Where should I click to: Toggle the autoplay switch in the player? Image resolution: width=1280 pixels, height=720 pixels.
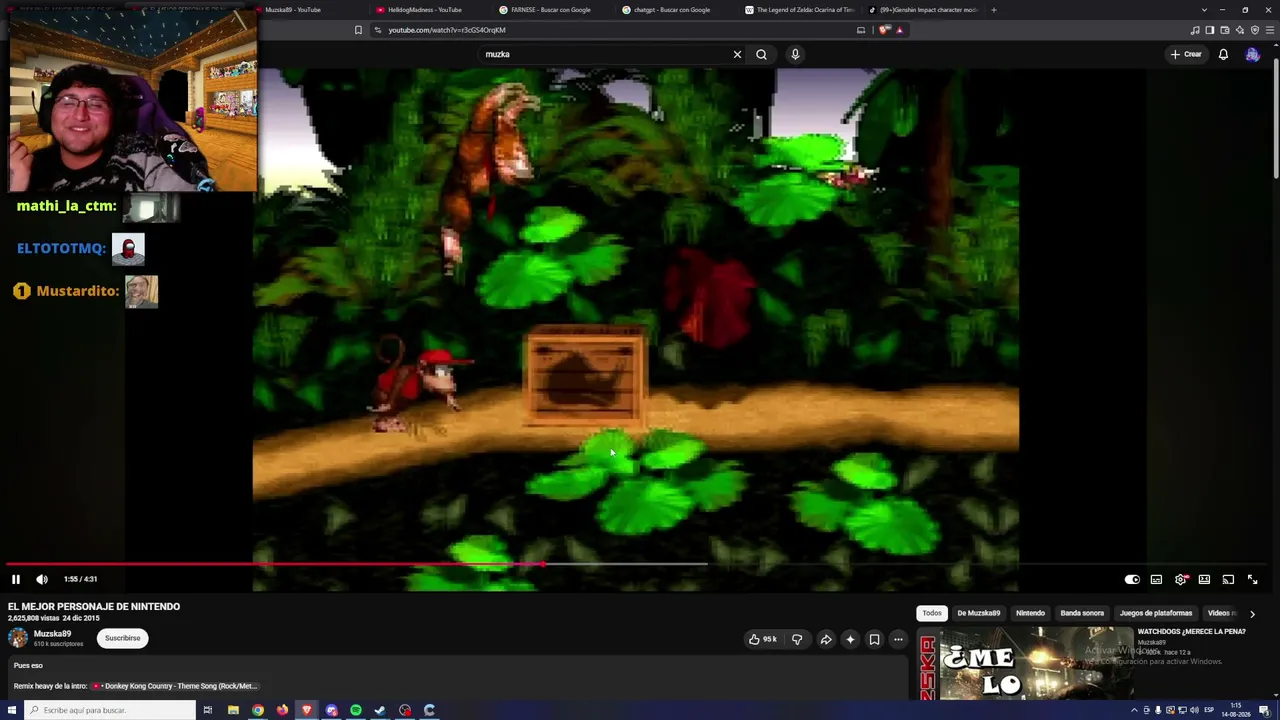pyautogui.click(x=1132, y=579)
